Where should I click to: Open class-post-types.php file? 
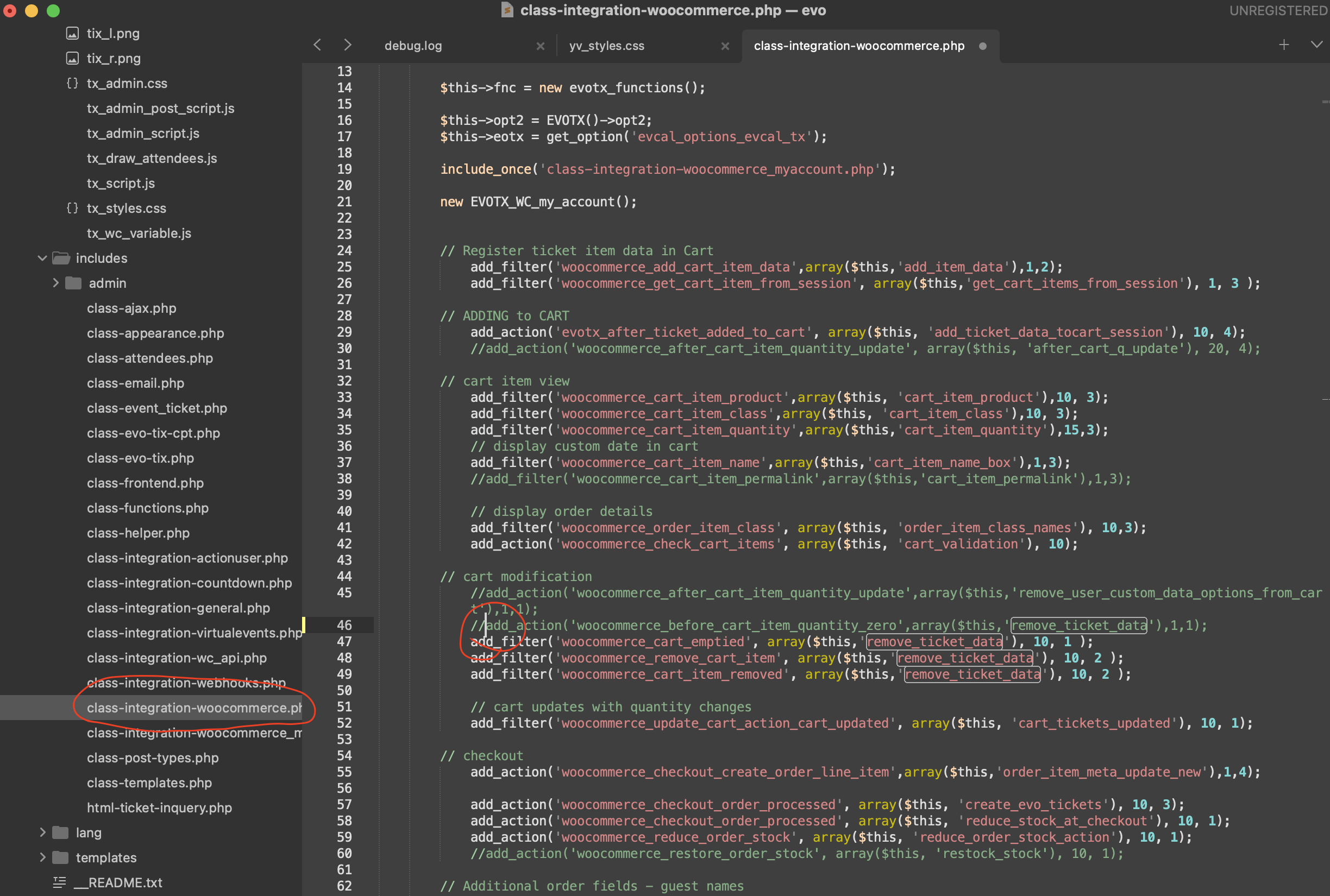pos(153,758)
